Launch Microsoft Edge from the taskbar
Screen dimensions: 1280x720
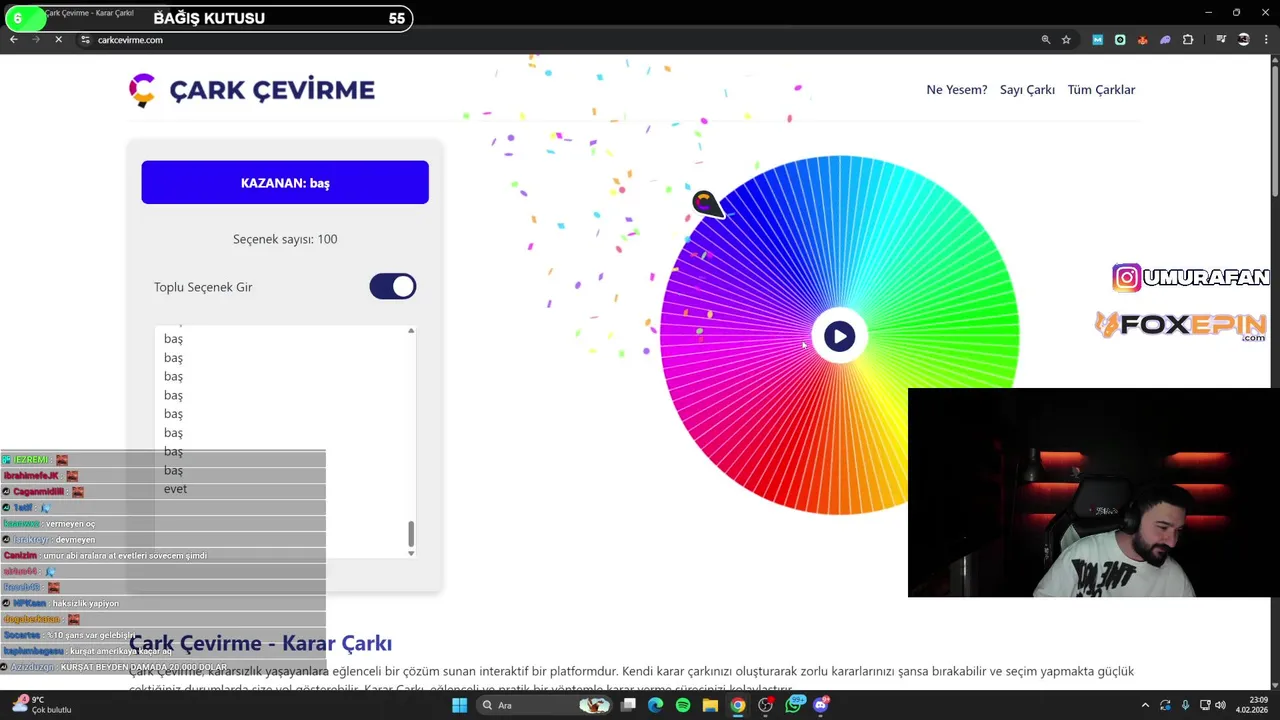(x=655, y=705)
